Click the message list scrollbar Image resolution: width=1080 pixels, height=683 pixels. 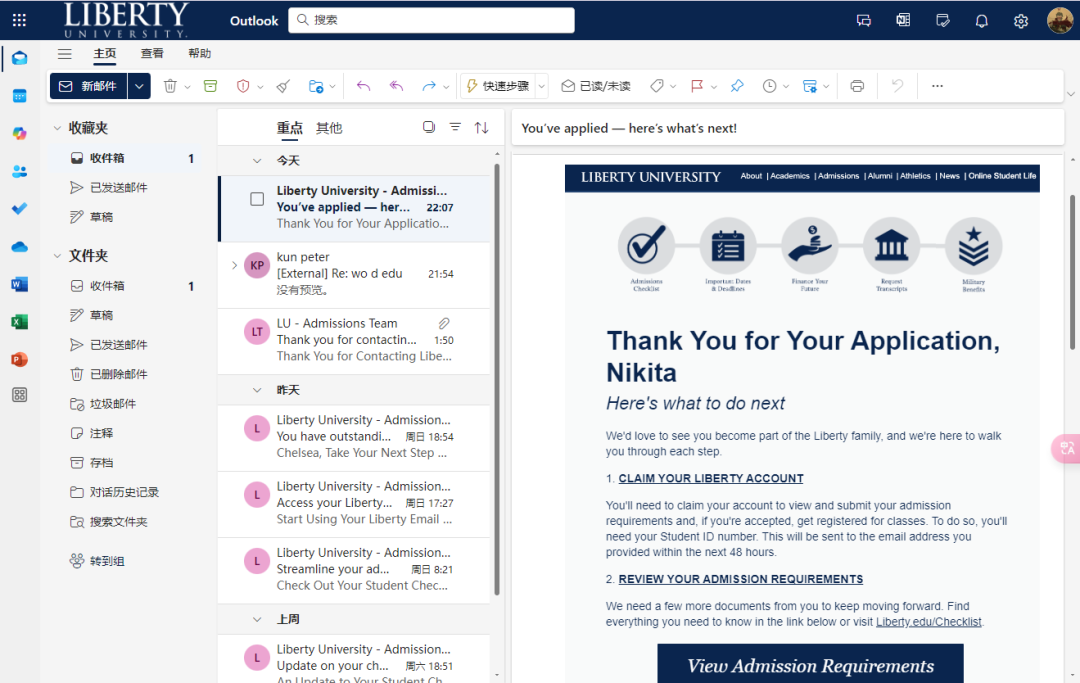click(497, 379)
